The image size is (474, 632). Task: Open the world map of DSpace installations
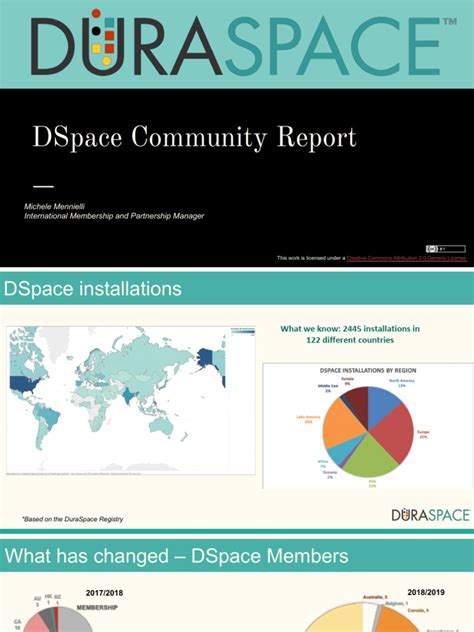131,400
